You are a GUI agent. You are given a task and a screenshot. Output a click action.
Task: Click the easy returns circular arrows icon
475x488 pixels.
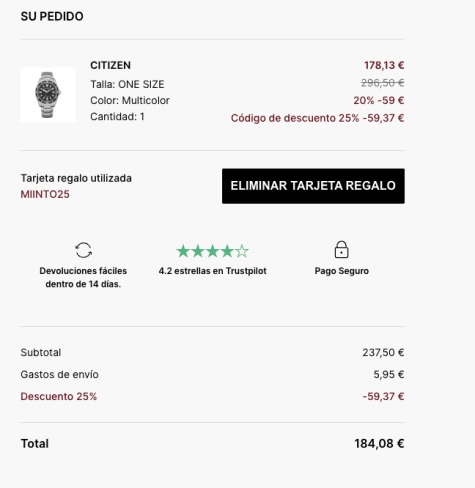coord(83,250)
